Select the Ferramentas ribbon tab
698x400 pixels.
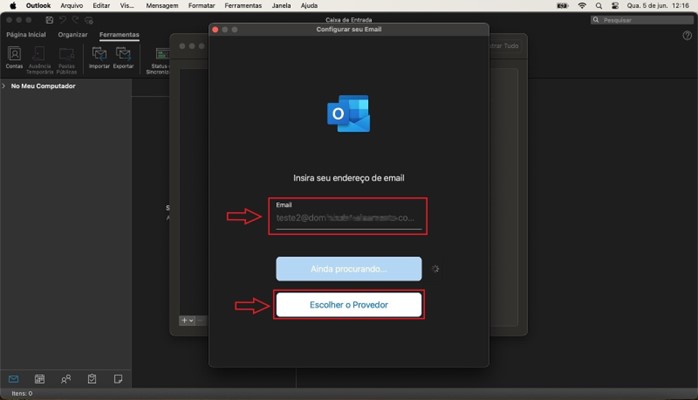119,35
